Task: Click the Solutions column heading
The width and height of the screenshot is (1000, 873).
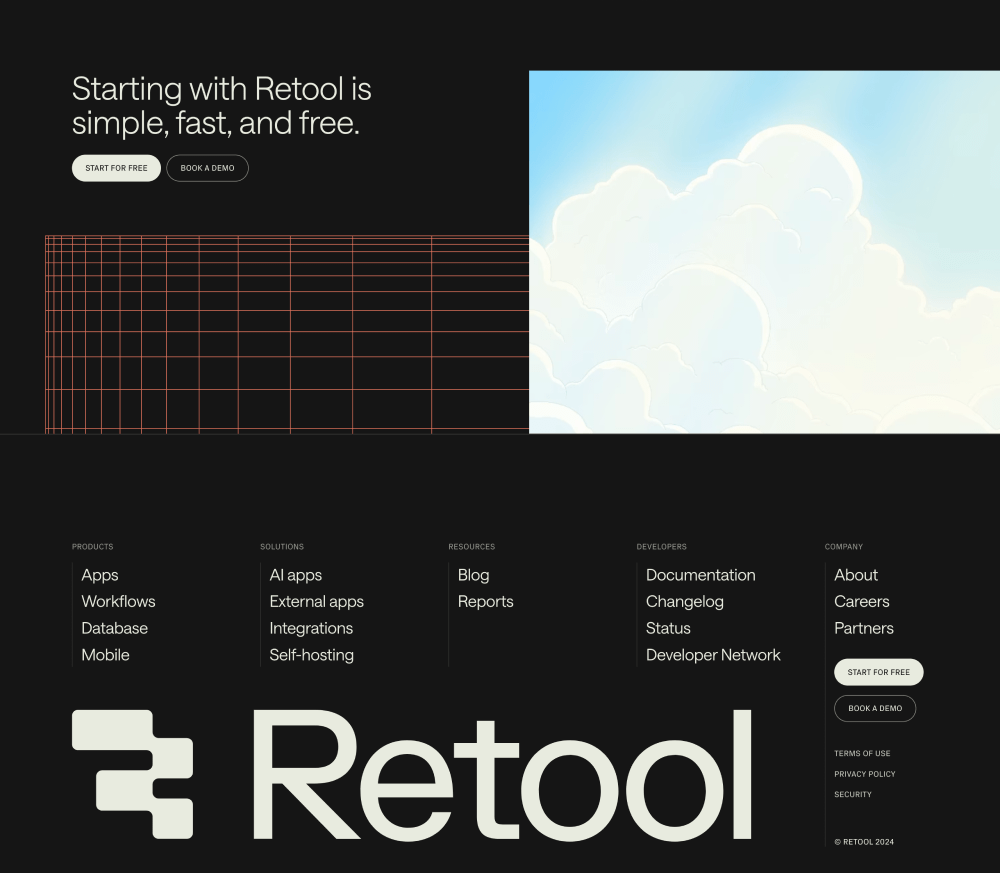Action: [x=282, y=547]
